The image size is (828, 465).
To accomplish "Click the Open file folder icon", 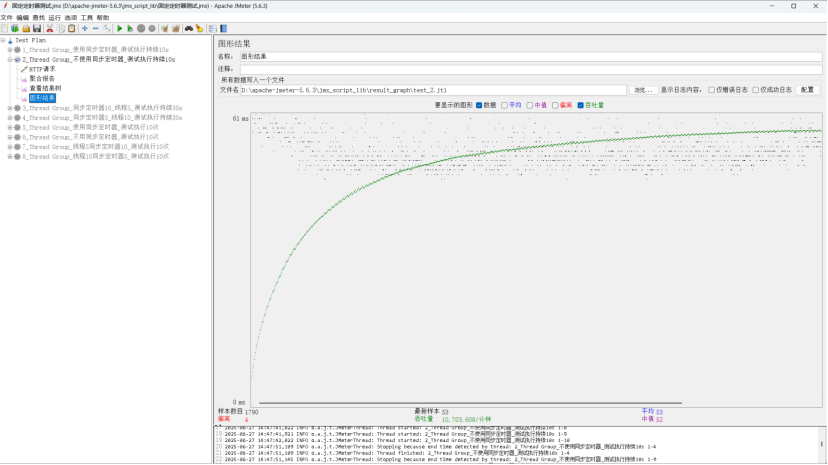I will [x=26, y=28].
